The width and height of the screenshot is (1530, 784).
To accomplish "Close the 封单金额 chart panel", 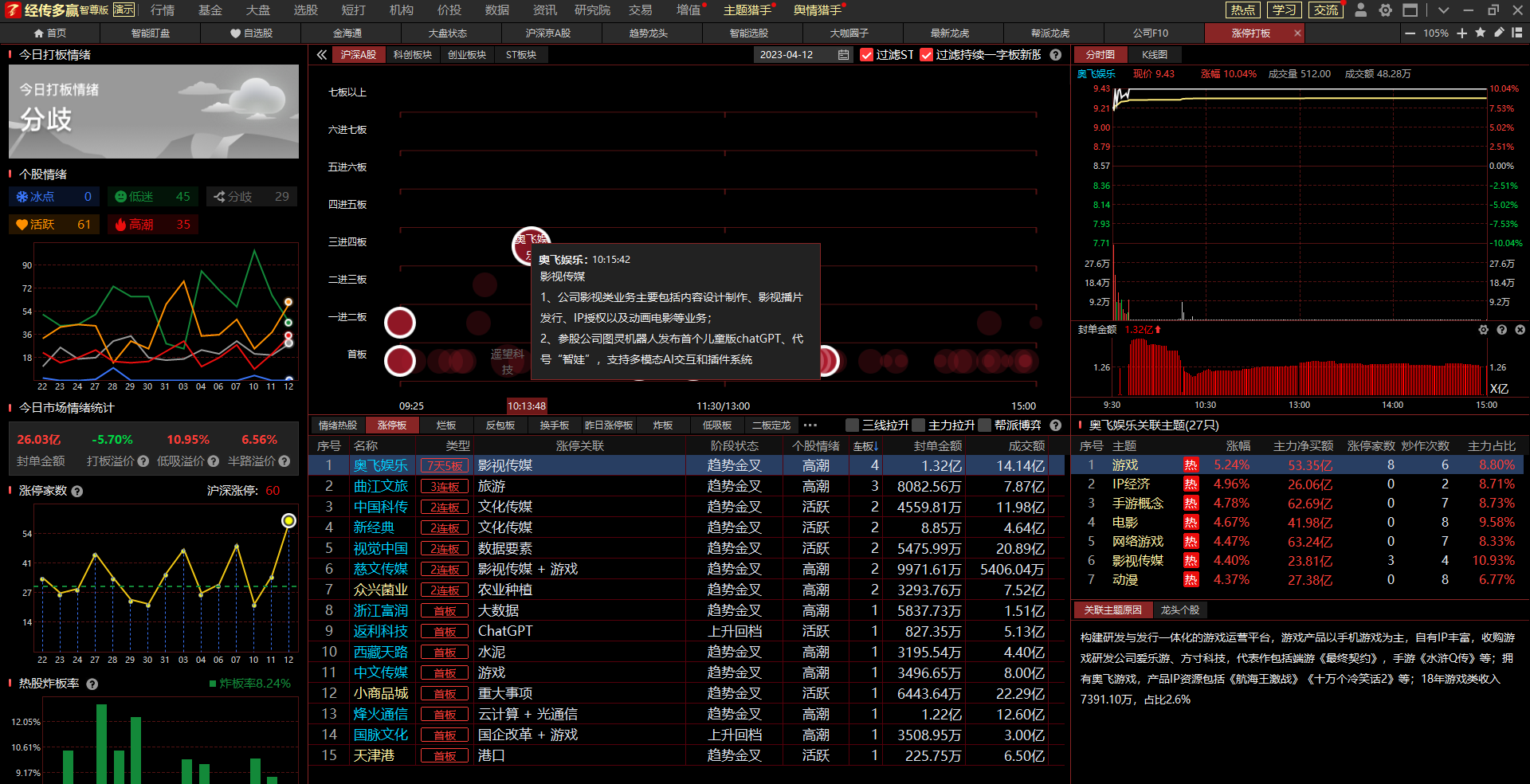I will (x=1520, y=329).
